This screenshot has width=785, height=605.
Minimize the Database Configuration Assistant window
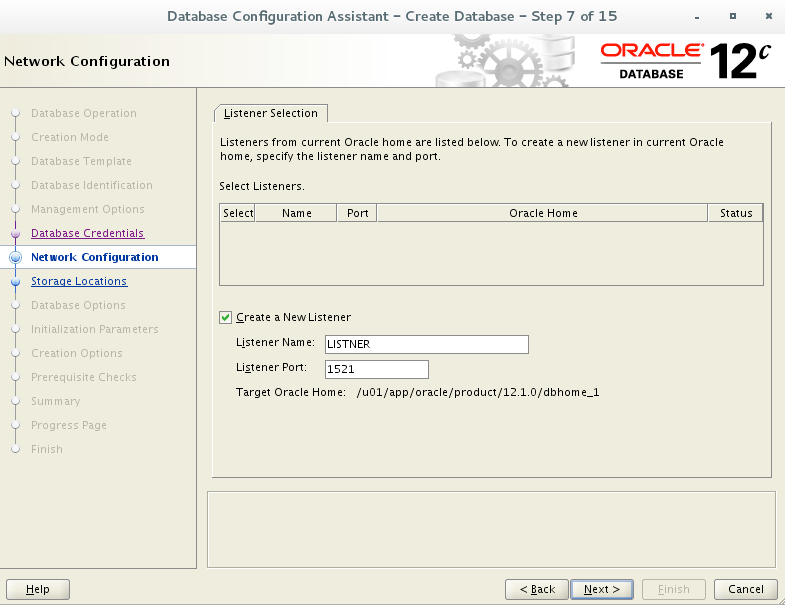(x=696, y=17)
